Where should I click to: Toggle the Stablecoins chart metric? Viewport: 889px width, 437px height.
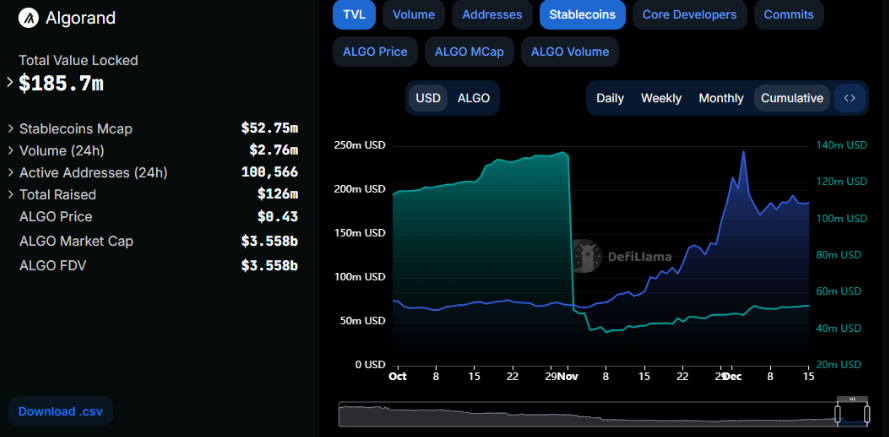click(x=582, y=15)
